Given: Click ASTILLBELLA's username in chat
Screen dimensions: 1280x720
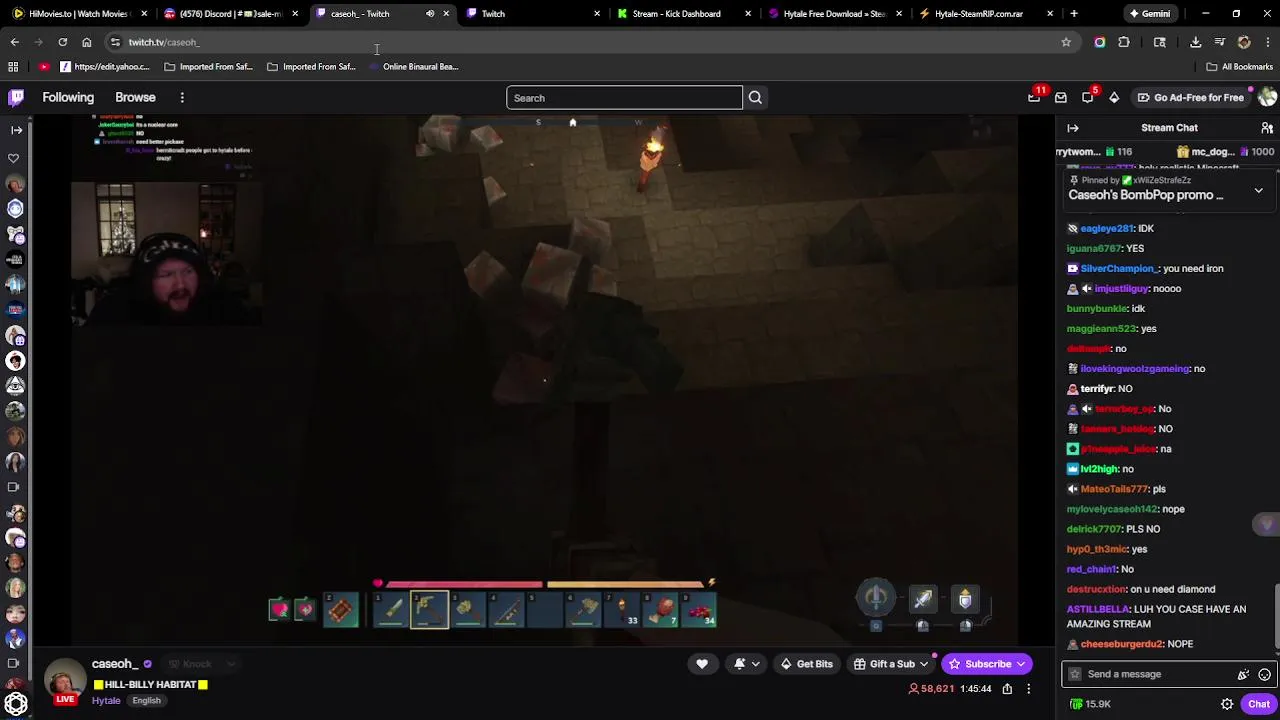Looking at the screenshot, I should coord(1098,609).
